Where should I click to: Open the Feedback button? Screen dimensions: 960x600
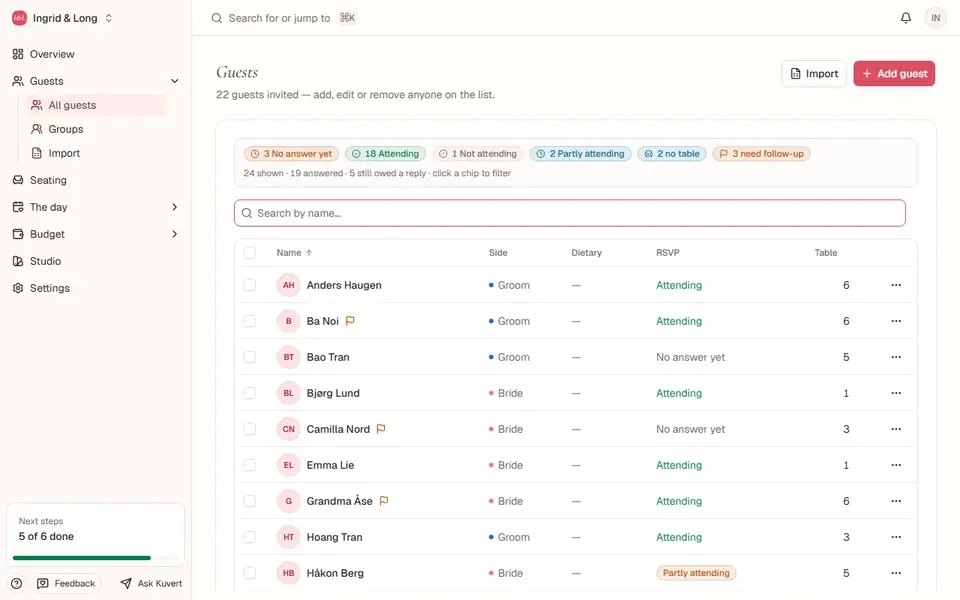[x=67, y=583]
